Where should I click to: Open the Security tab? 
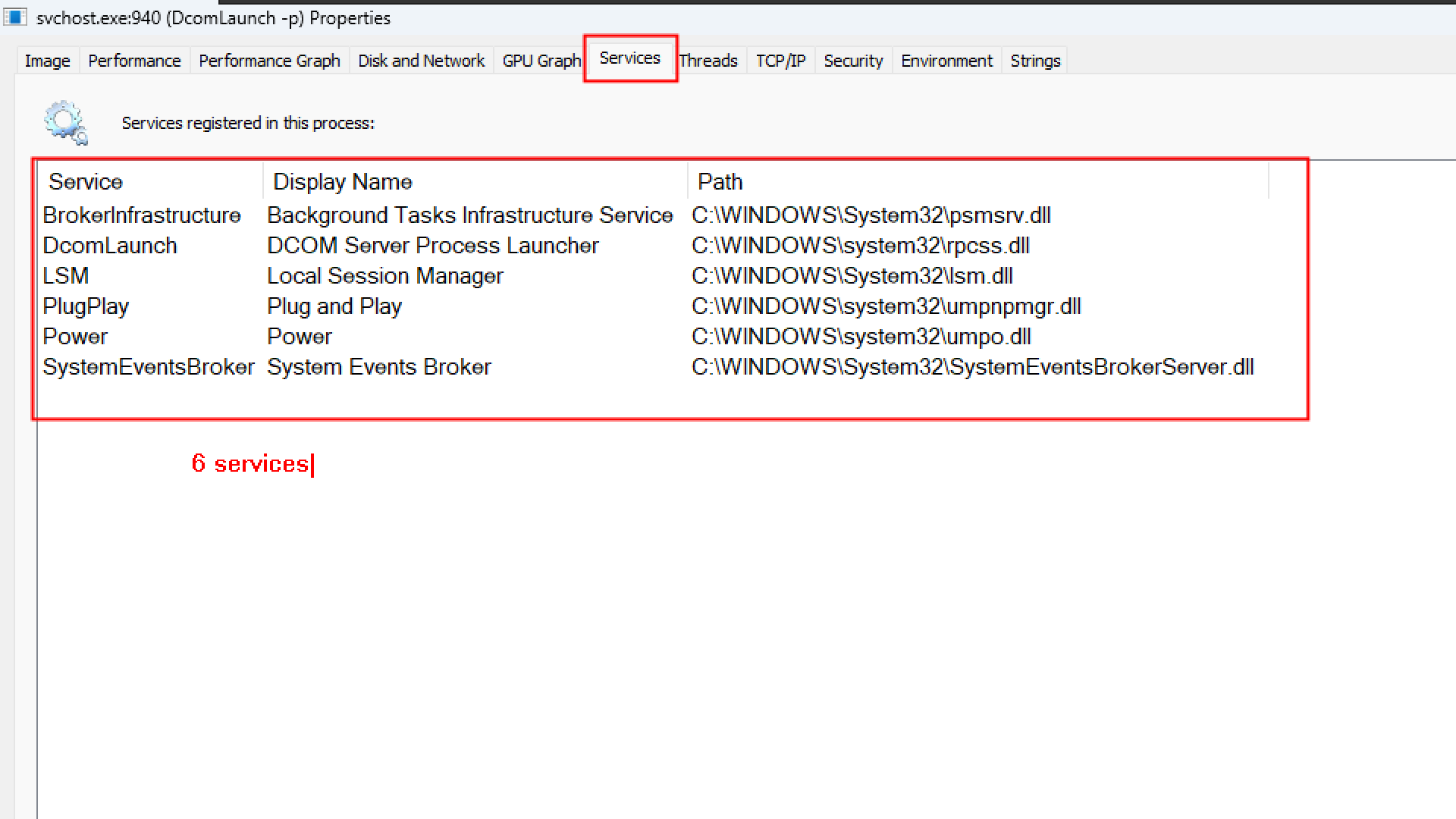[853, 61]
